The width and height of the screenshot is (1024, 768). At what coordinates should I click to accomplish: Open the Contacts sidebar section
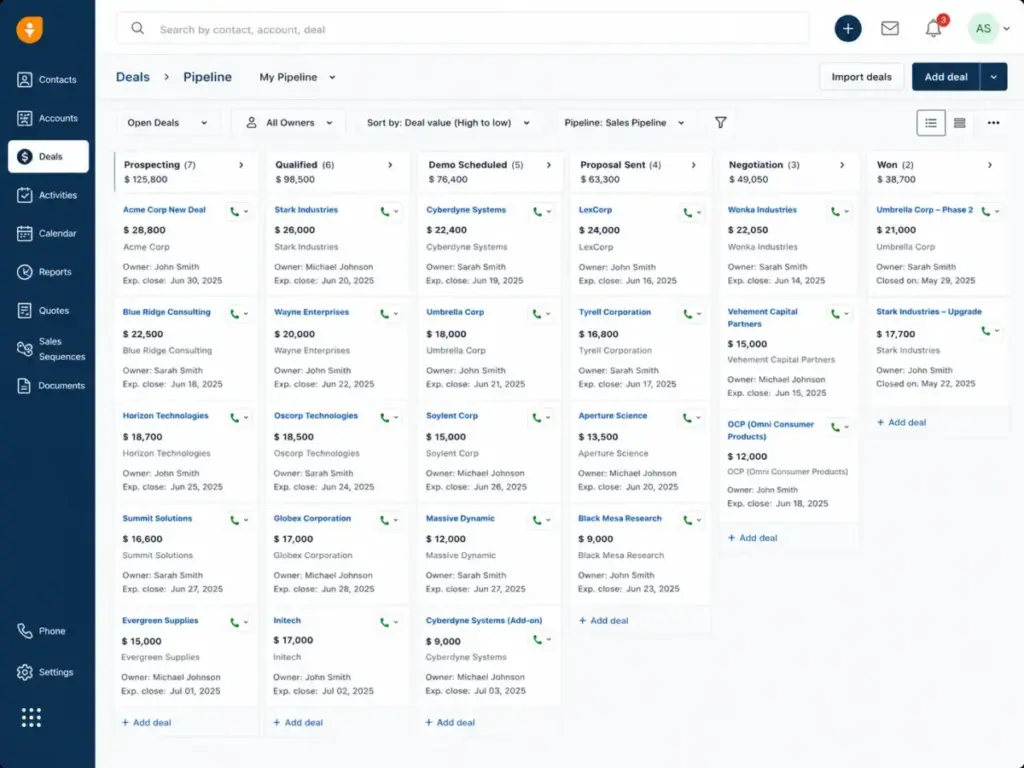pyautogui.click(x=47, y=80)
